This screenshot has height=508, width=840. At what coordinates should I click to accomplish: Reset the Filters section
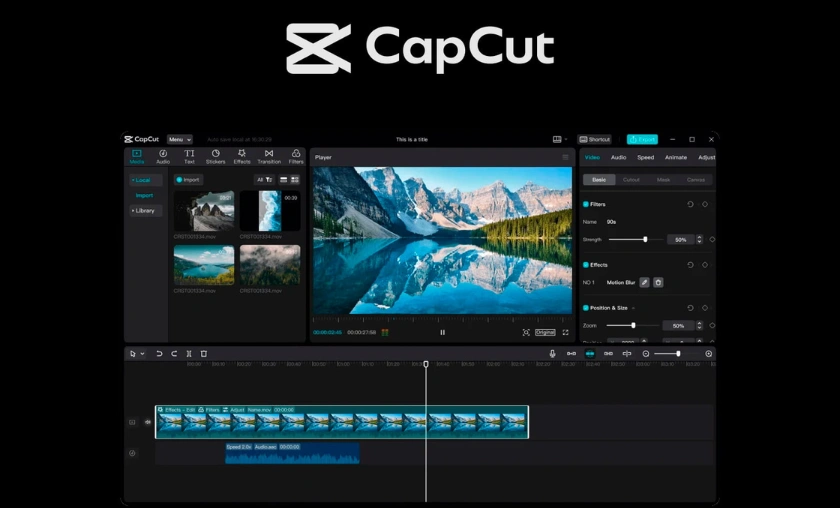click(690, 204)
